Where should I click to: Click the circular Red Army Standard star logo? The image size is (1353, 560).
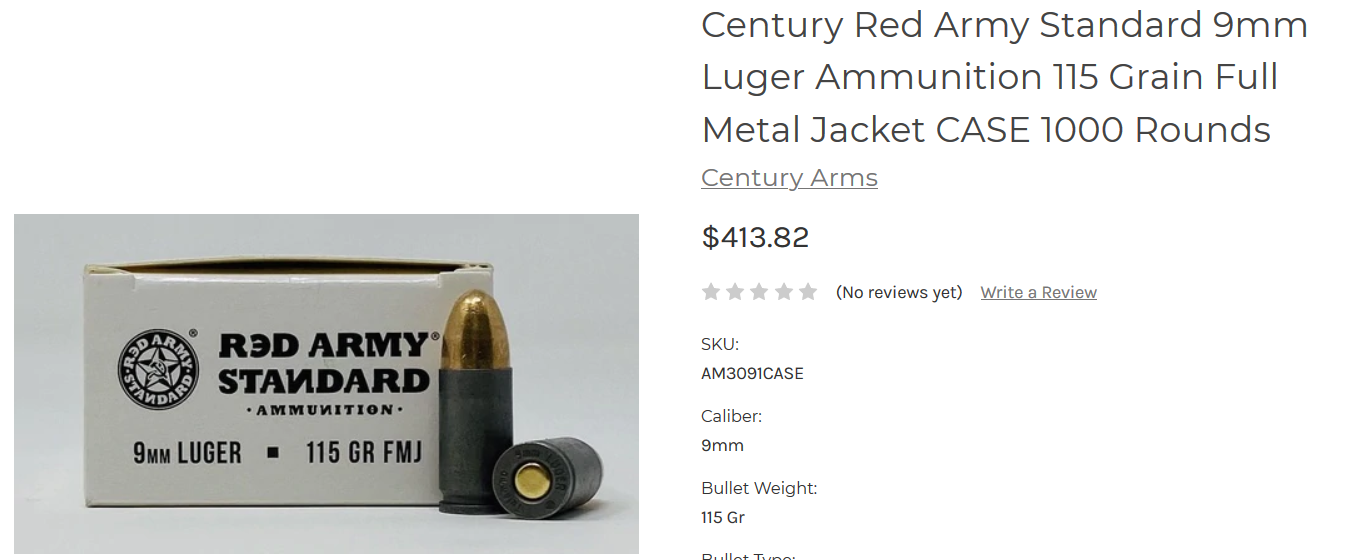pos(159,369)
